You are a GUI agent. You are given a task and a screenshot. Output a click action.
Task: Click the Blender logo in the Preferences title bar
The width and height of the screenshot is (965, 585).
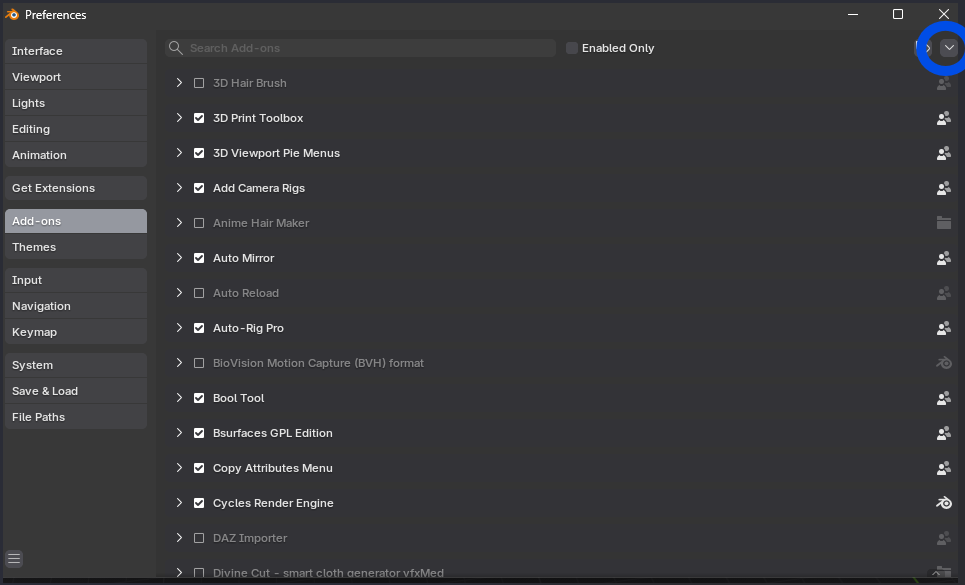pos(12,14)
